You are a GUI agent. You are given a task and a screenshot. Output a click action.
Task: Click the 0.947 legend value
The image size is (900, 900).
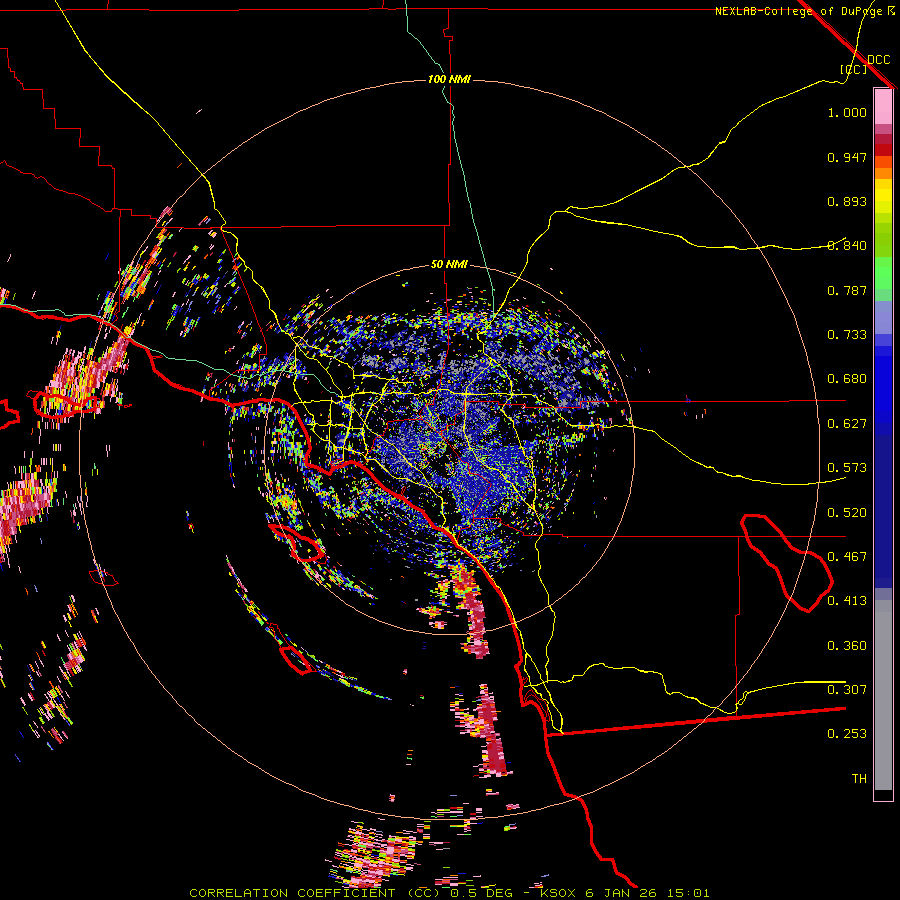(x=847, y=157)
